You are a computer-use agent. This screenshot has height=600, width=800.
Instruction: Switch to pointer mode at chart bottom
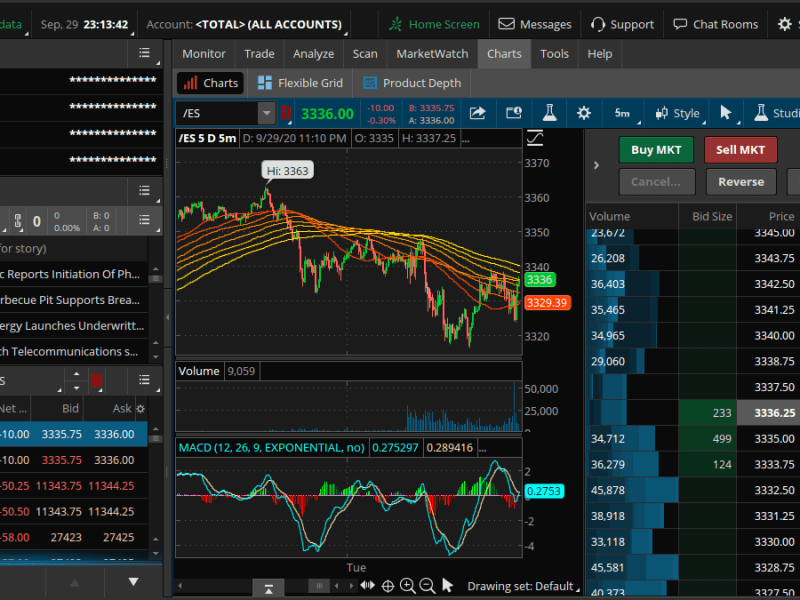[447, 585]
